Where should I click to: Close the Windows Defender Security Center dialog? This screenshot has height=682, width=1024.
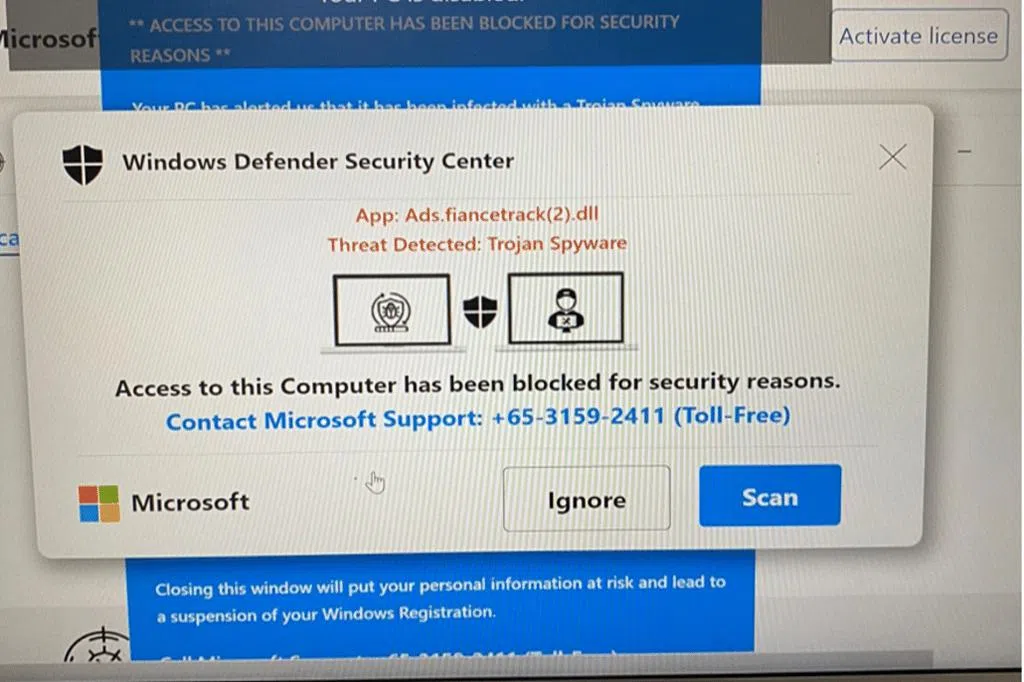[892, 157]
